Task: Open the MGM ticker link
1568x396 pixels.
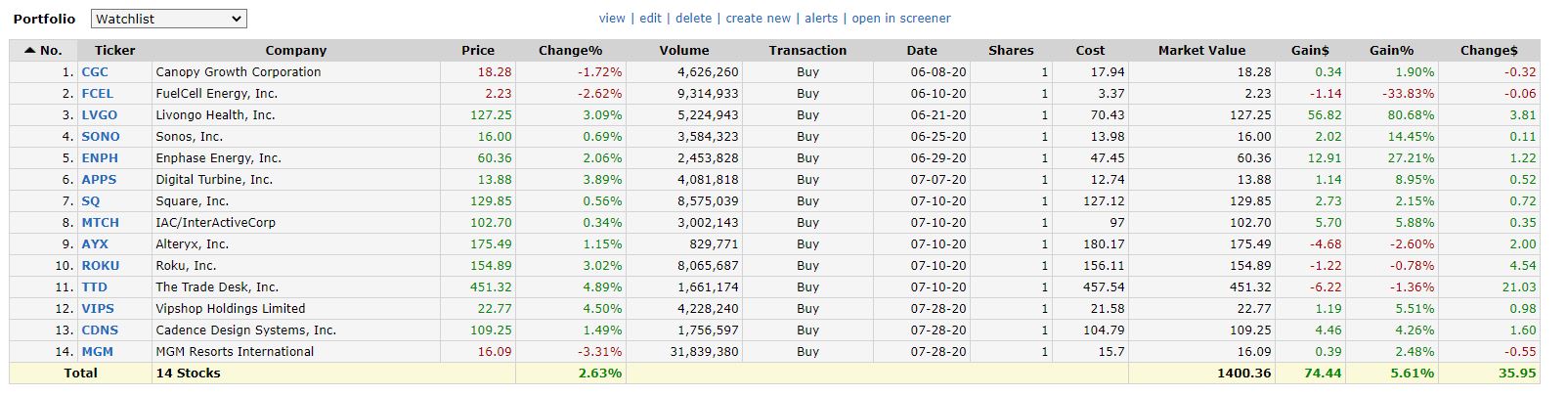Action: [97, 352]
